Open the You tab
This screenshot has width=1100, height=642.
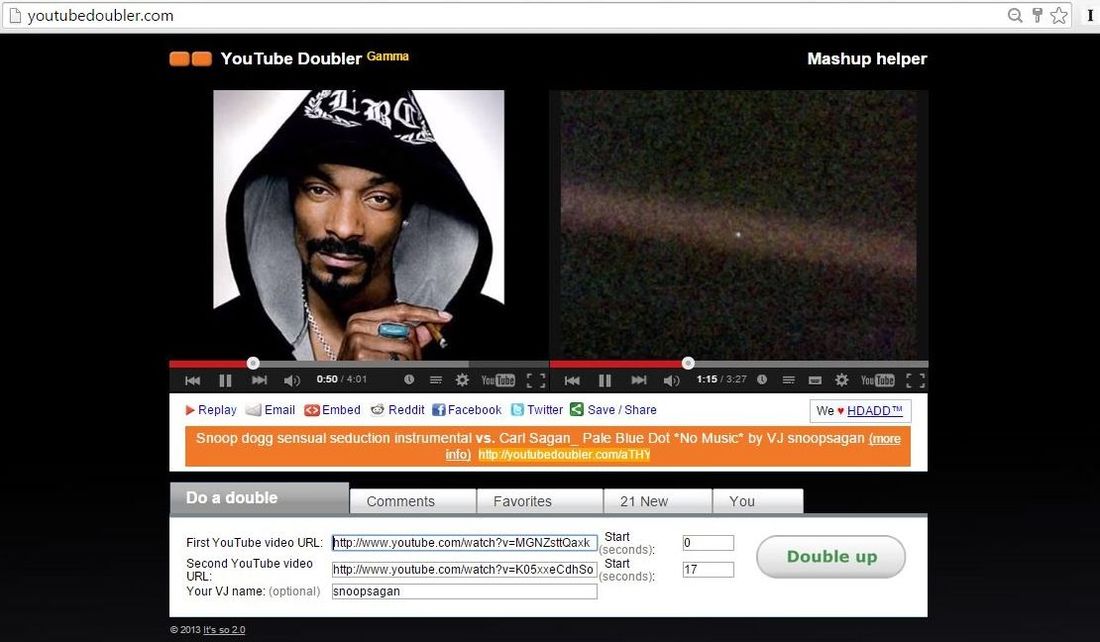pyautogui.click(x=758, y=501)
